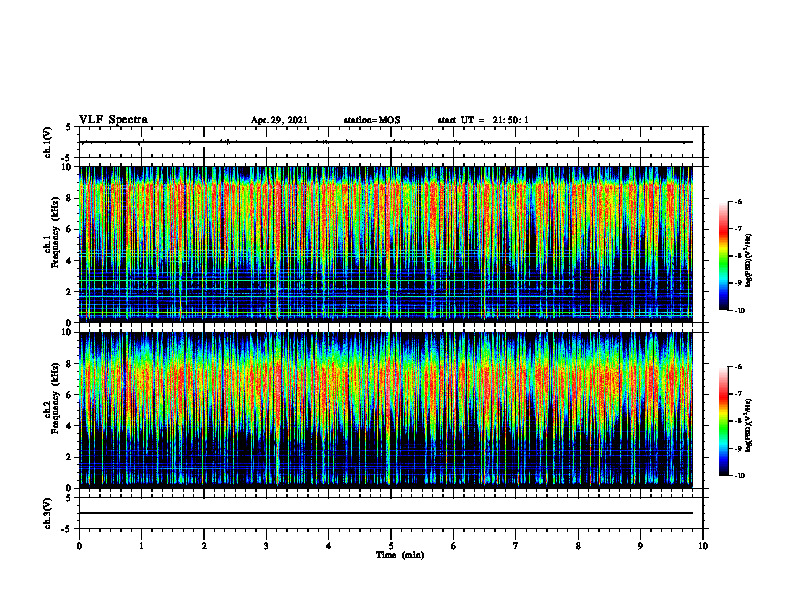Image resolution: width=792 pixels, height=612 pixels.
Task: Click the '-10' label on the ch.2 colorbar
Action: 740,476
